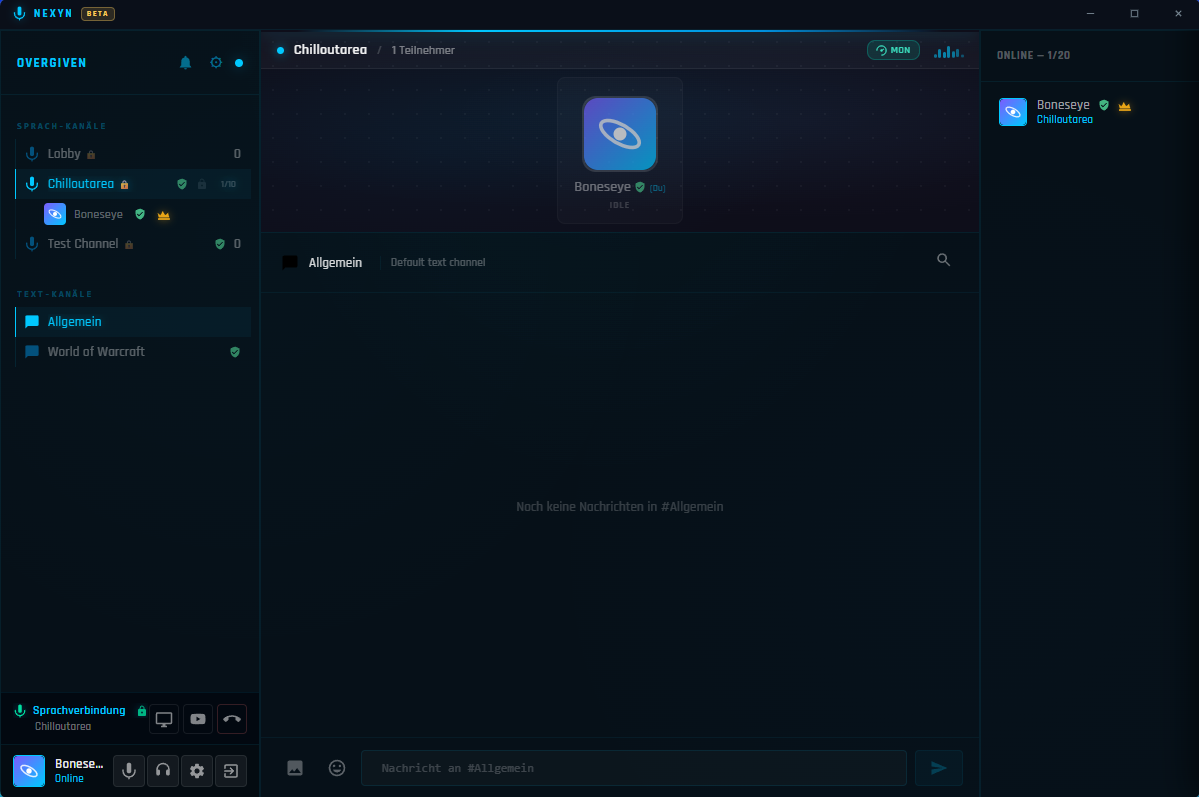This screenshot has width=1199, height=797.
Task: Send the message arrow button
Action: (x=938, y=768)
